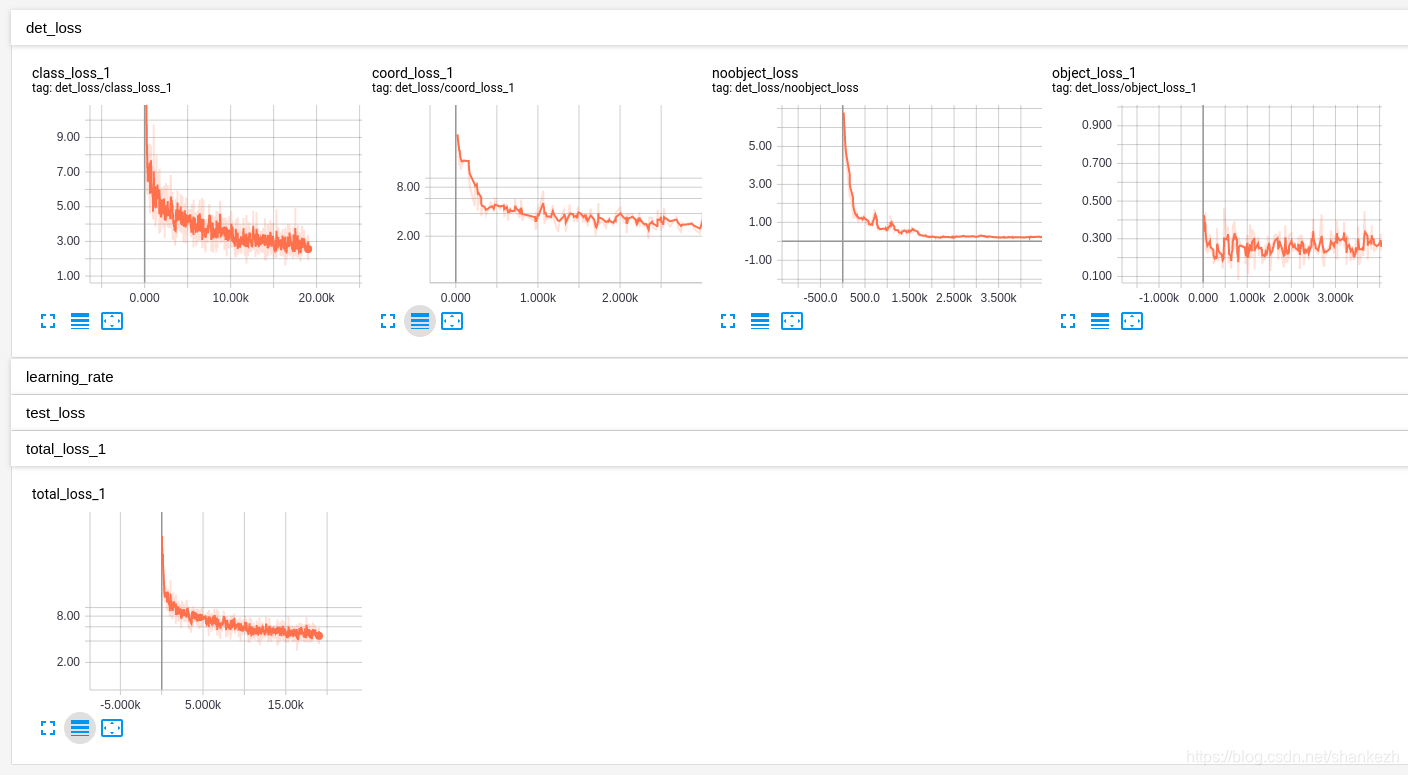Image resolution: width=1408 pixels, height=775 pixels.
Task: Toggle log scale on coord_loss_1 y-axis
Action: click(x=420, y=321)
